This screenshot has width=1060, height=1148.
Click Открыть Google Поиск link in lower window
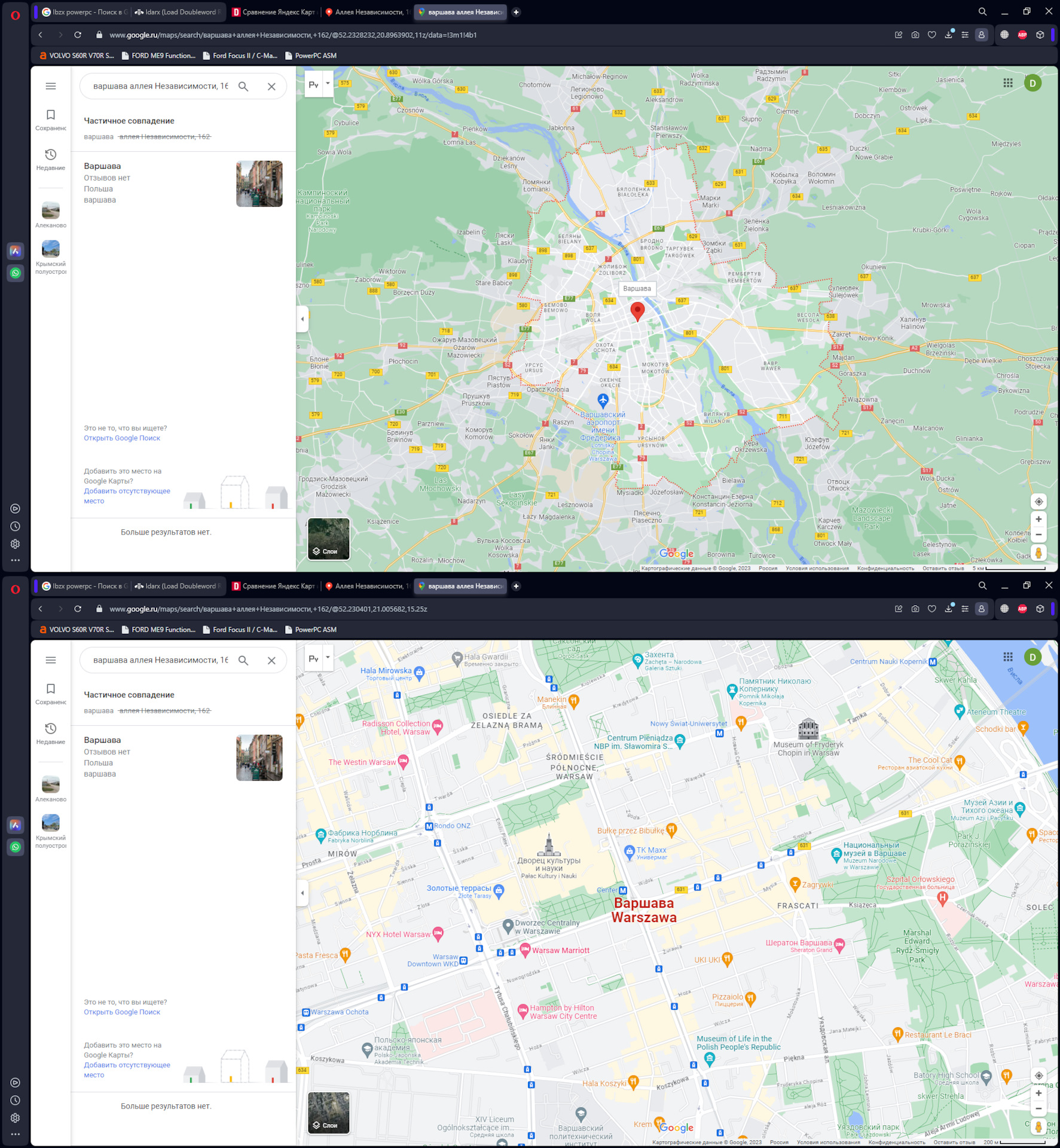[x=122, y=1012]
